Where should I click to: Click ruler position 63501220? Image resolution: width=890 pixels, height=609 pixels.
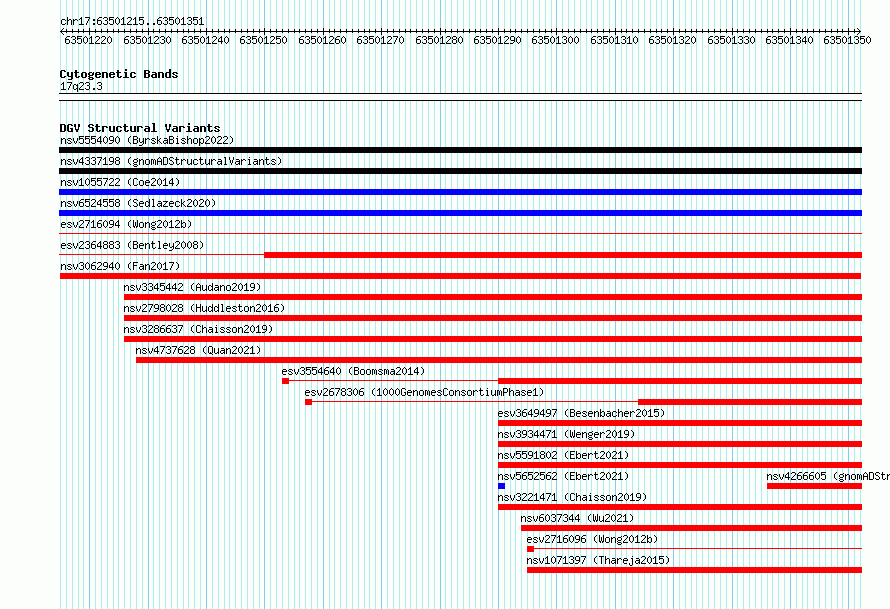89,40
